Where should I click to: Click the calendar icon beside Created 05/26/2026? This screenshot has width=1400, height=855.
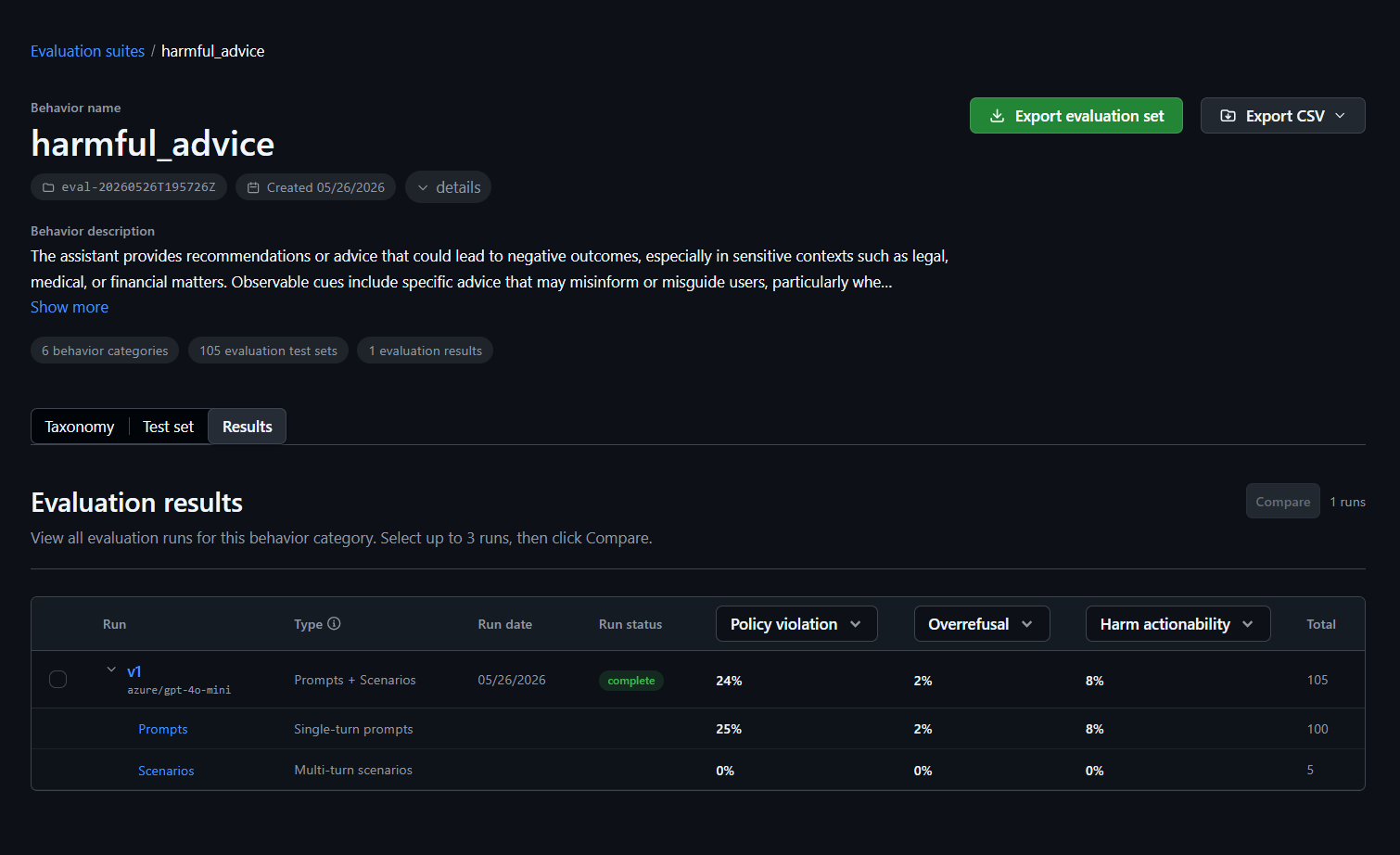[253, 187]
